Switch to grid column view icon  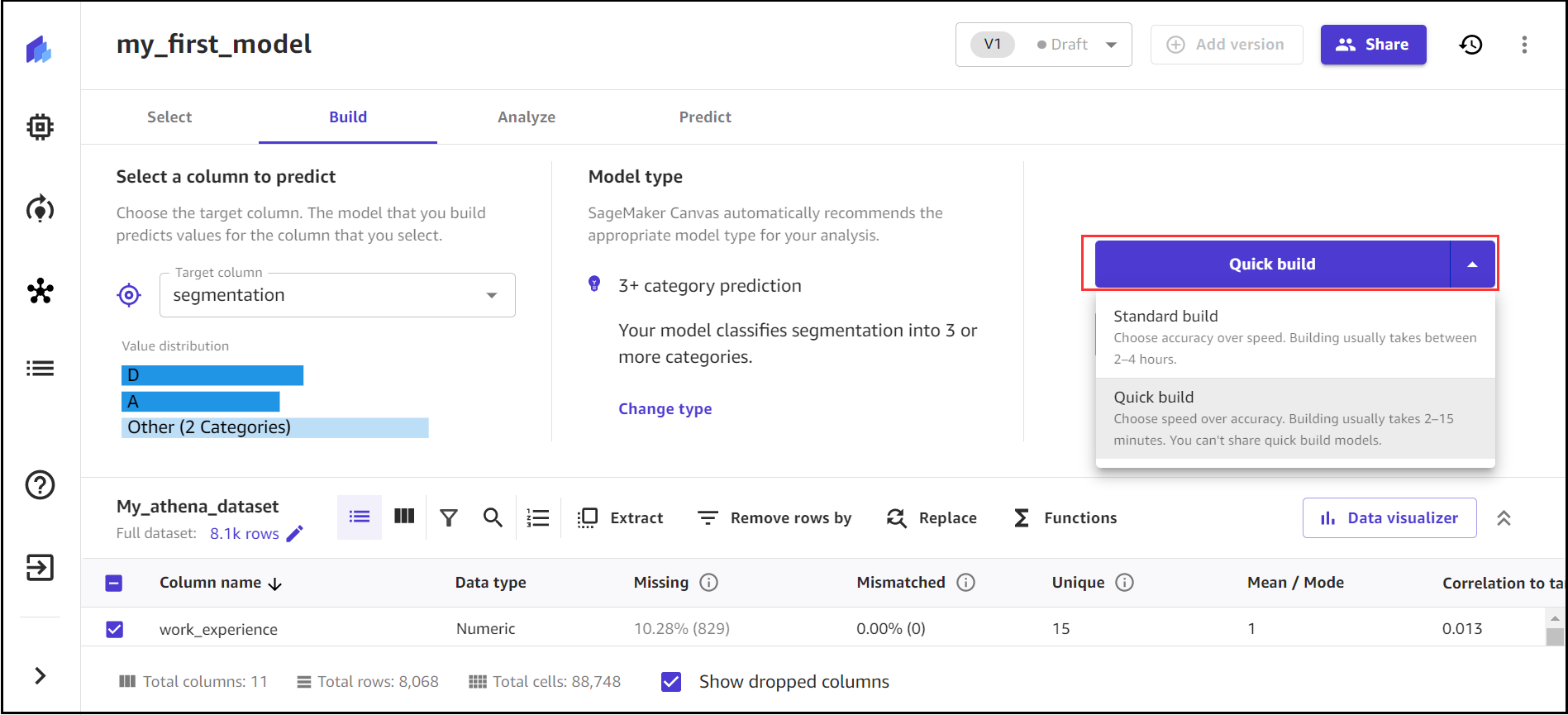pos(404,517)
